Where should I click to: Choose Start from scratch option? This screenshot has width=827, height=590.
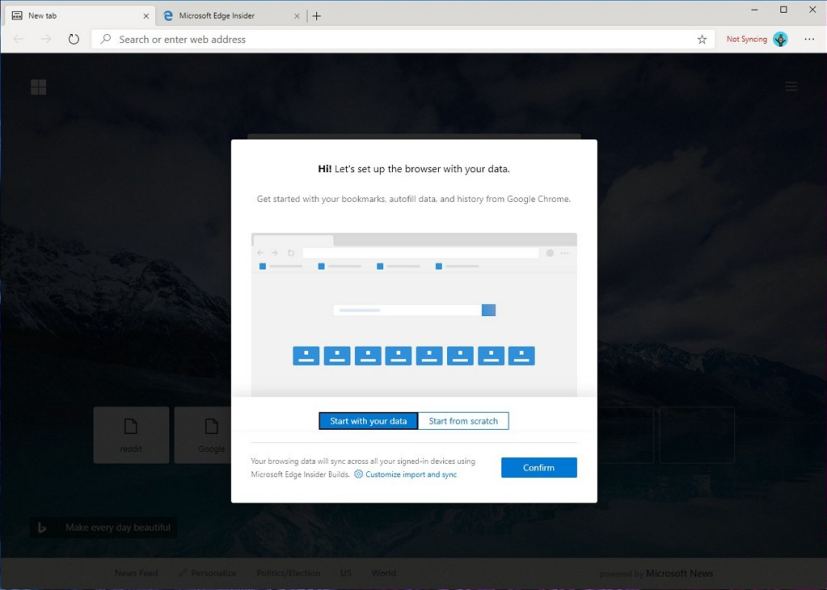click(x=463, y=421)
